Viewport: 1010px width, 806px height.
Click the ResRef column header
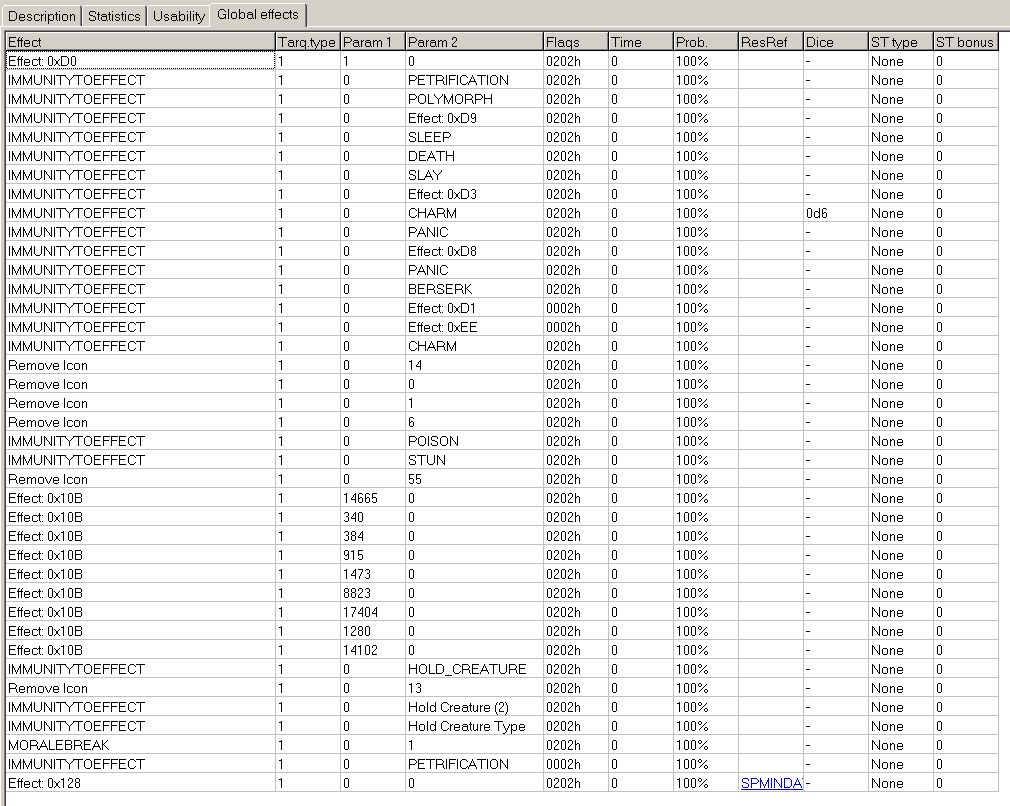click(x=771, y=42)
